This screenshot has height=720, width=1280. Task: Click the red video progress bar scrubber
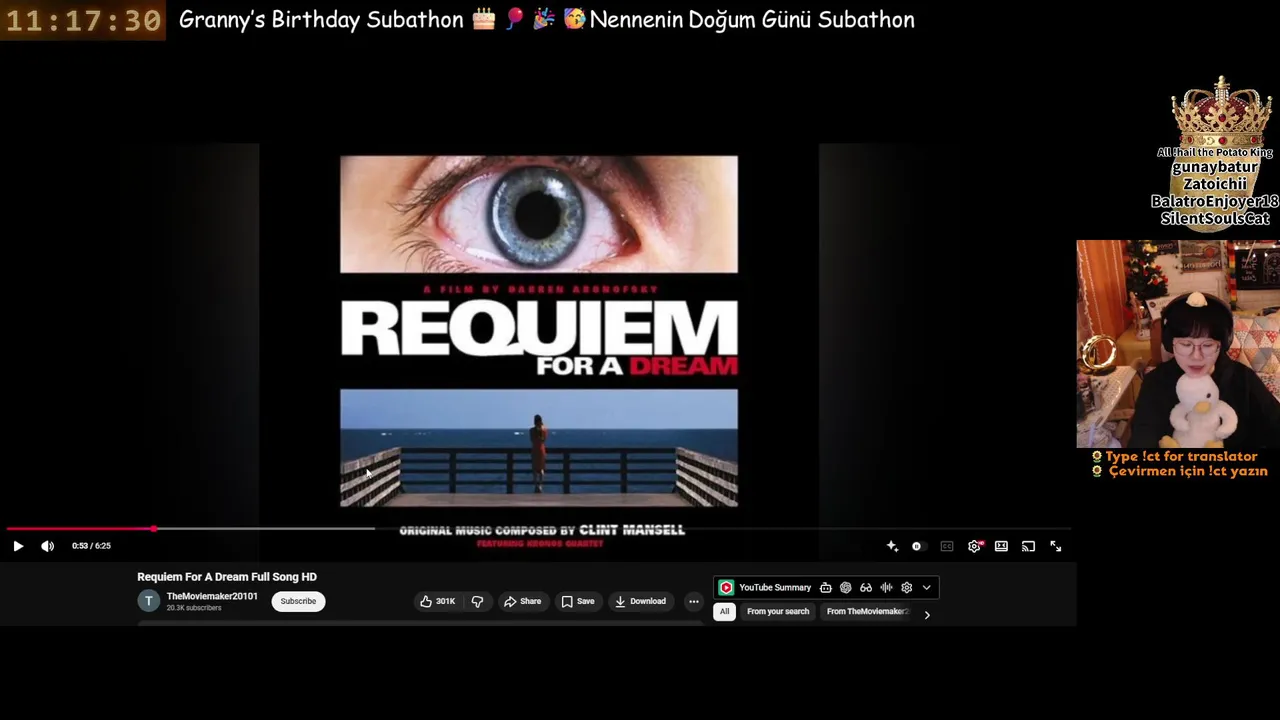[154, 528]
